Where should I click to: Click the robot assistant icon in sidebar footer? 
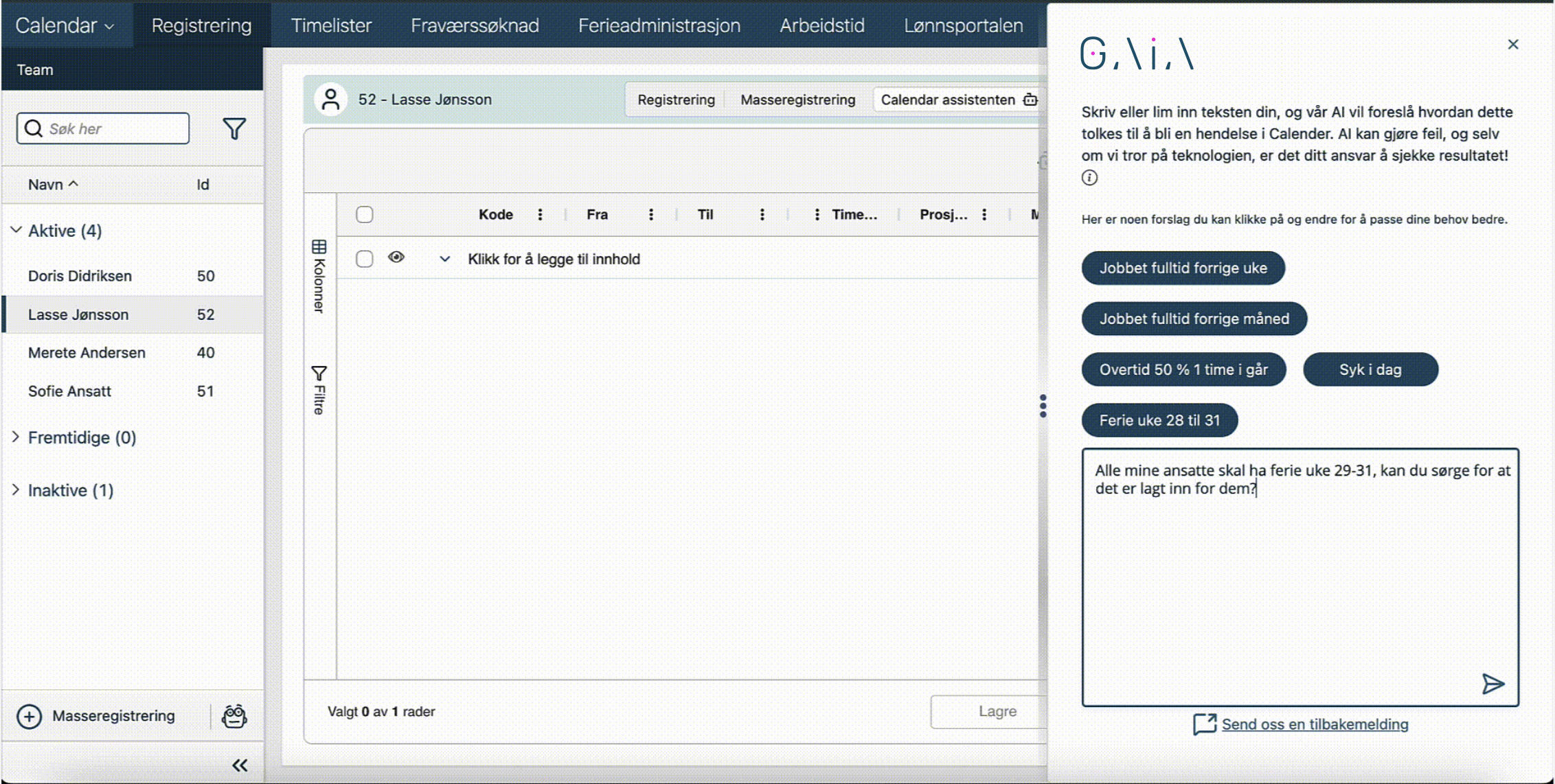pos(234,716)
